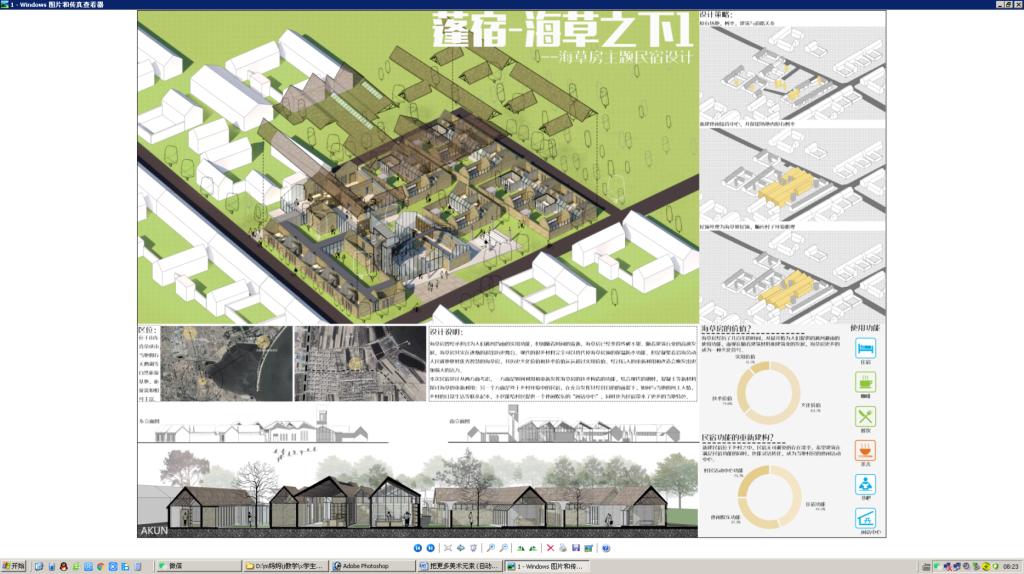Delete the image with red X
Image resolution: width=1024 pixels, height=574 pixels.
tap(550, 548)
